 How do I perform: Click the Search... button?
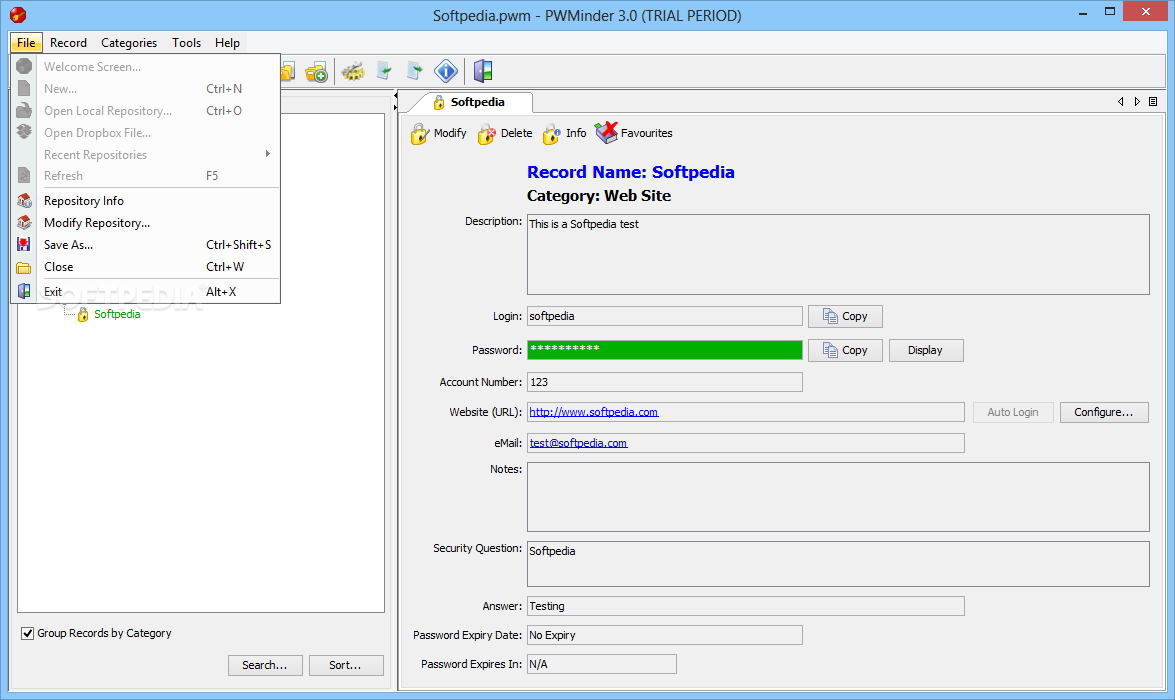[265, 666]
